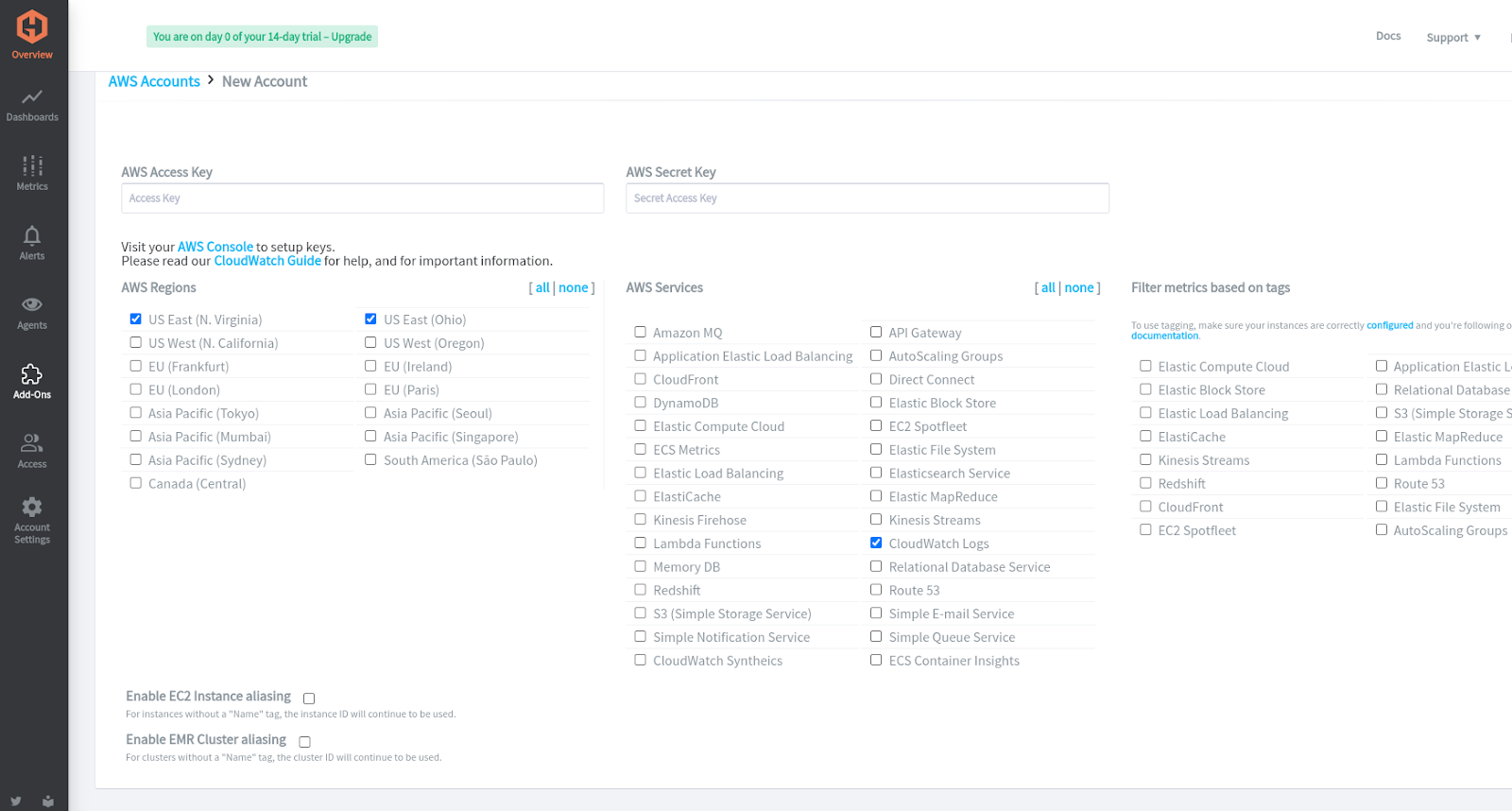1512x811 pixels.
Task: Enable Amazon MQ service
Action: click(x=640, y=332)
